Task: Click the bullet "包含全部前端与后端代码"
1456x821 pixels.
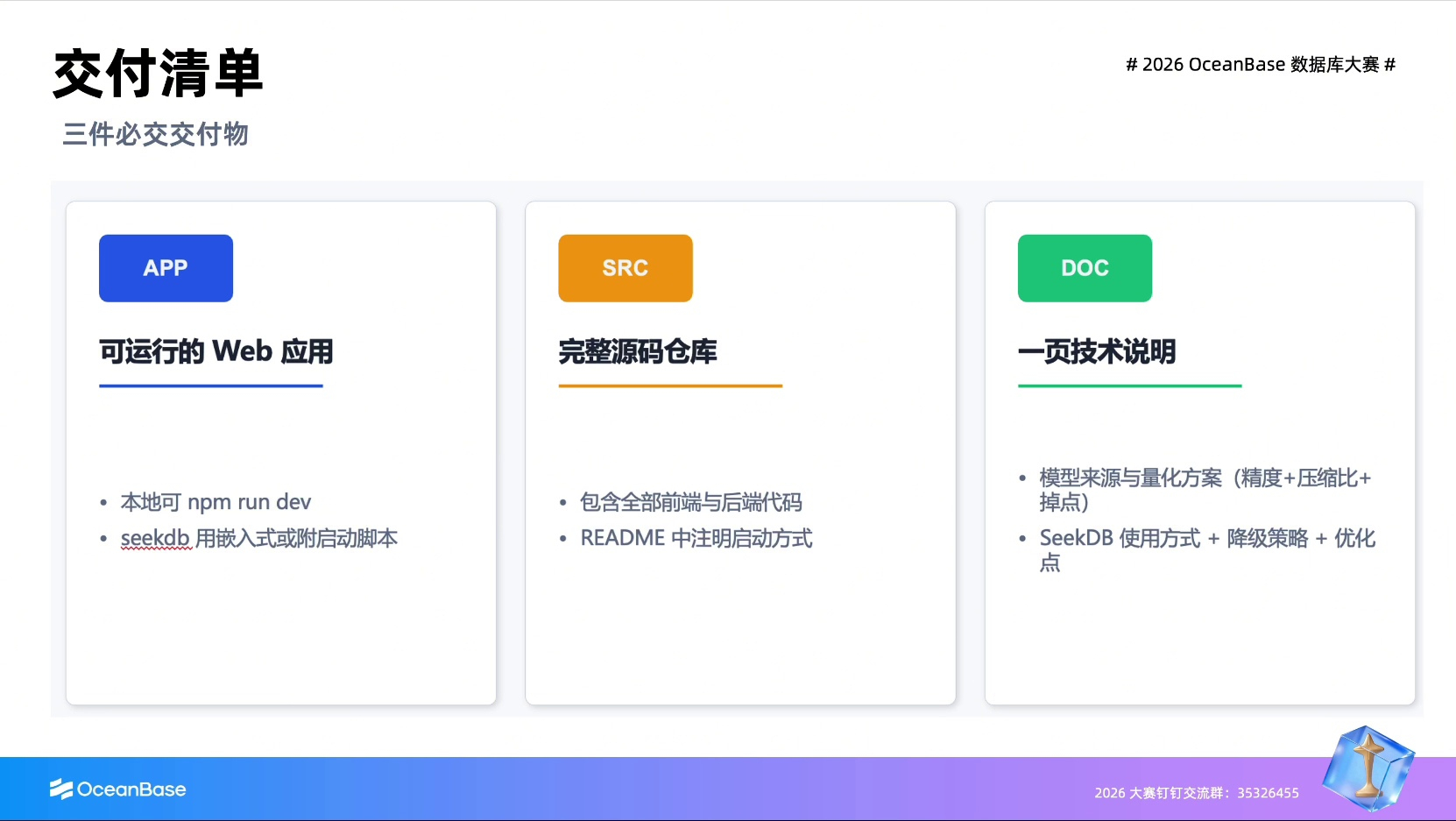Action: (x=691, y=502)
